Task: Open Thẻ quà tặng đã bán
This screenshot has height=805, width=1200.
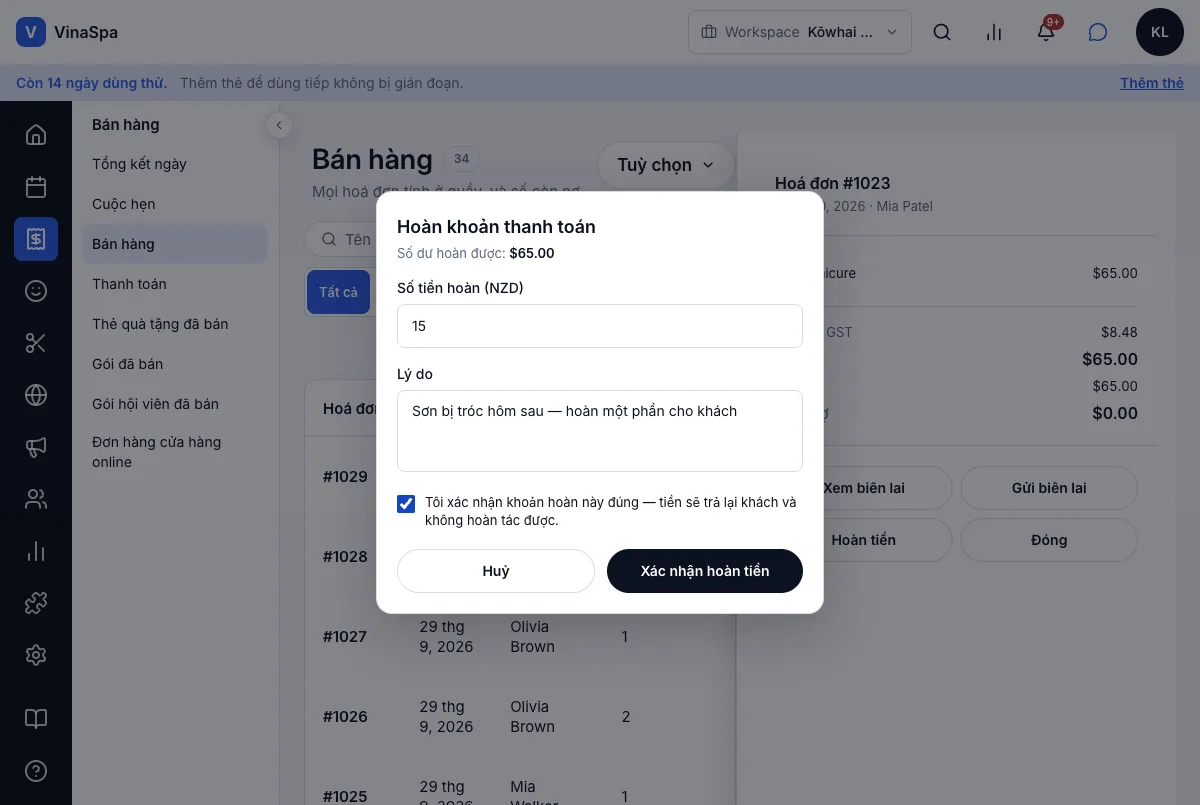Action: click(x=175, y=324)
